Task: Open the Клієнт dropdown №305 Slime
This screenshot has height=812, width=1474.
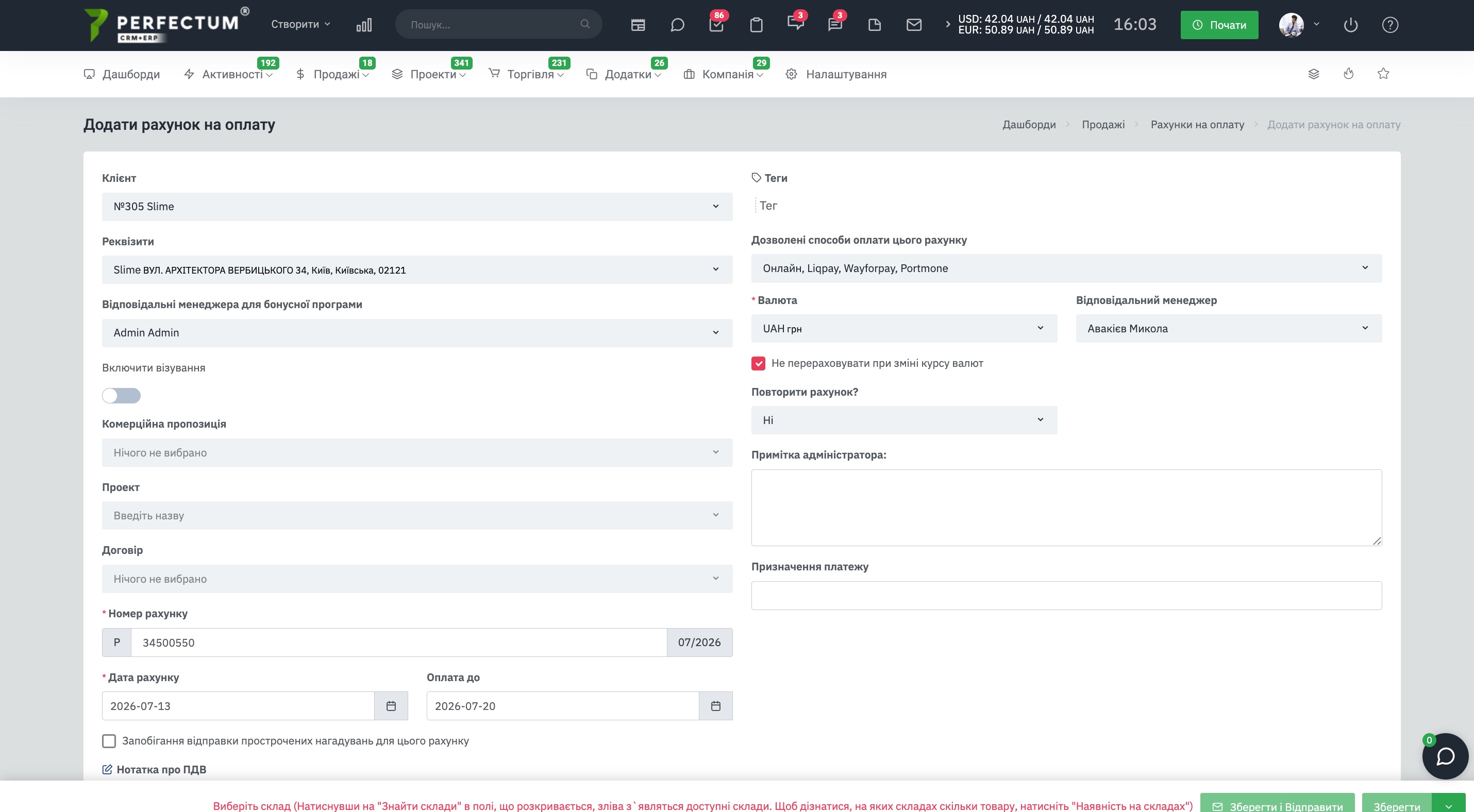Action: pyautogui.click(x=417, y=207)
